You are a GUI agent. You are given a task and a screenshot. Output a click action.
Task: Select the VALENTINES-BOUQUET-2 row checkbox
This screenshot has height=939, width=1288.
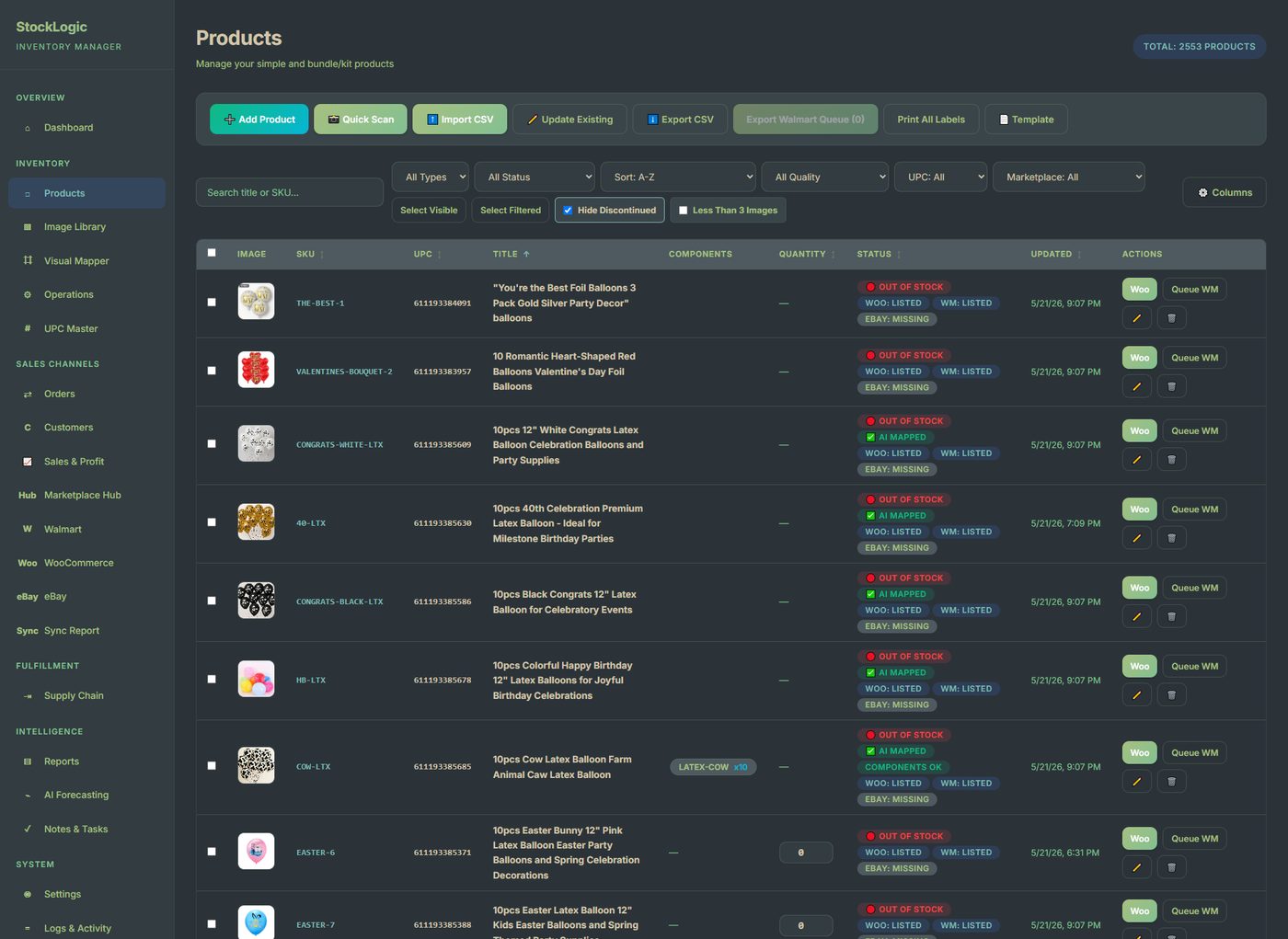(x=212, y=371)
